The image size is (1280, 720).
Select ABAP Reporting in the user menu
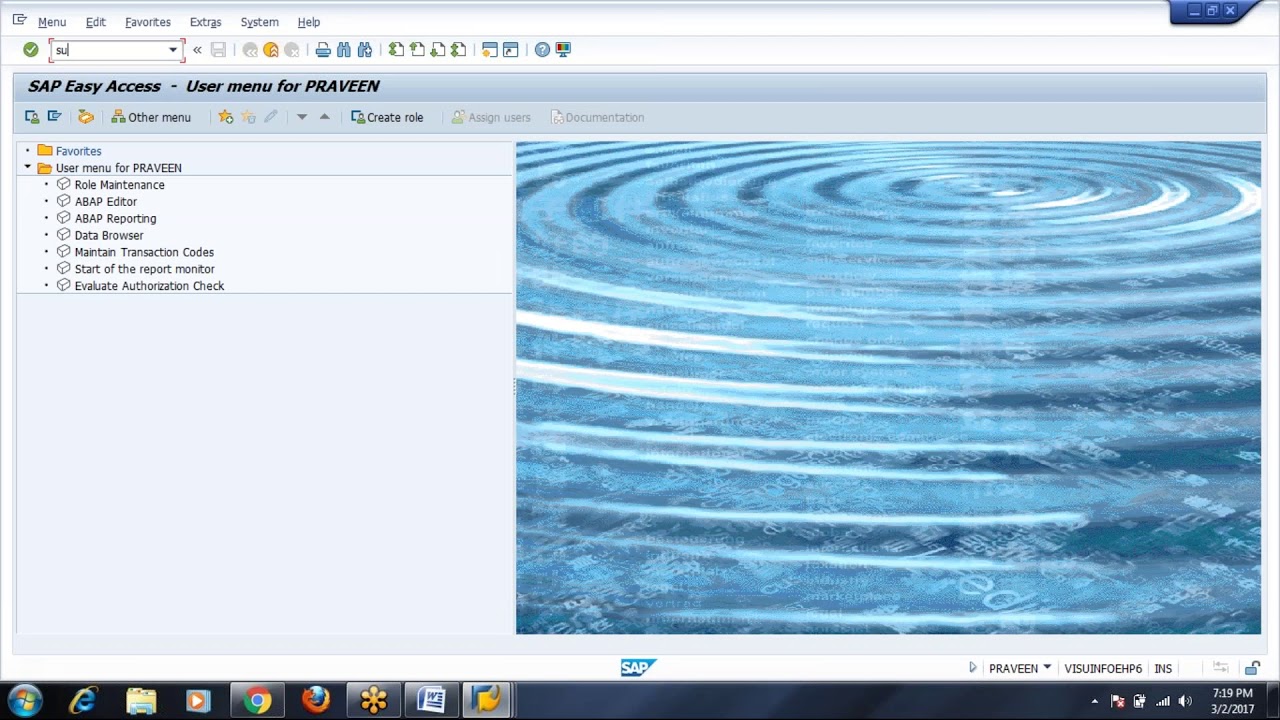pyautogui.click(x=115, y=219)
